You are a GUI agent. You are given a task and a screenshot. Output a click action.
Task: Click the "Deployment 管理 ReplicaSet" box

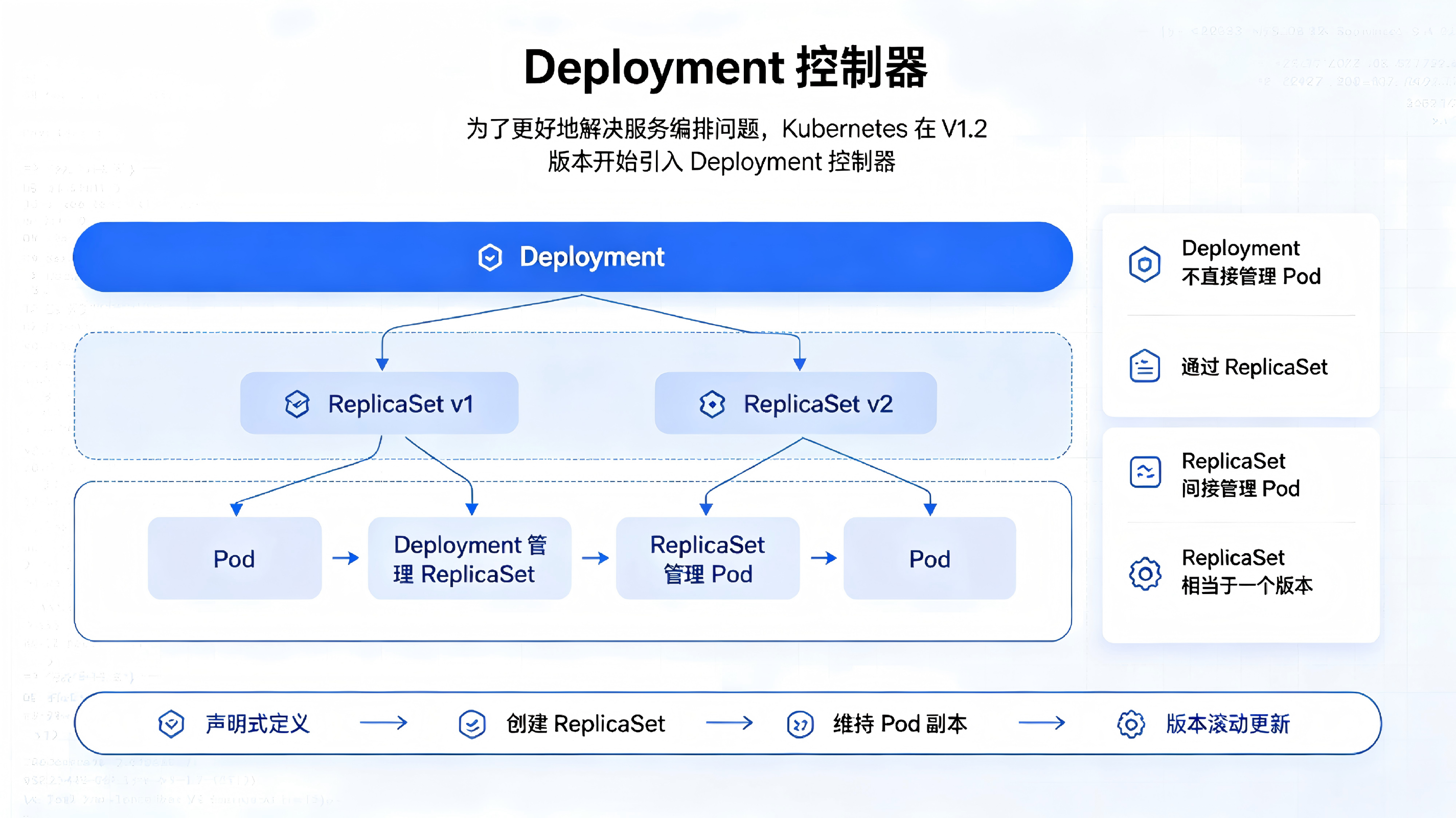click(470, 558)
